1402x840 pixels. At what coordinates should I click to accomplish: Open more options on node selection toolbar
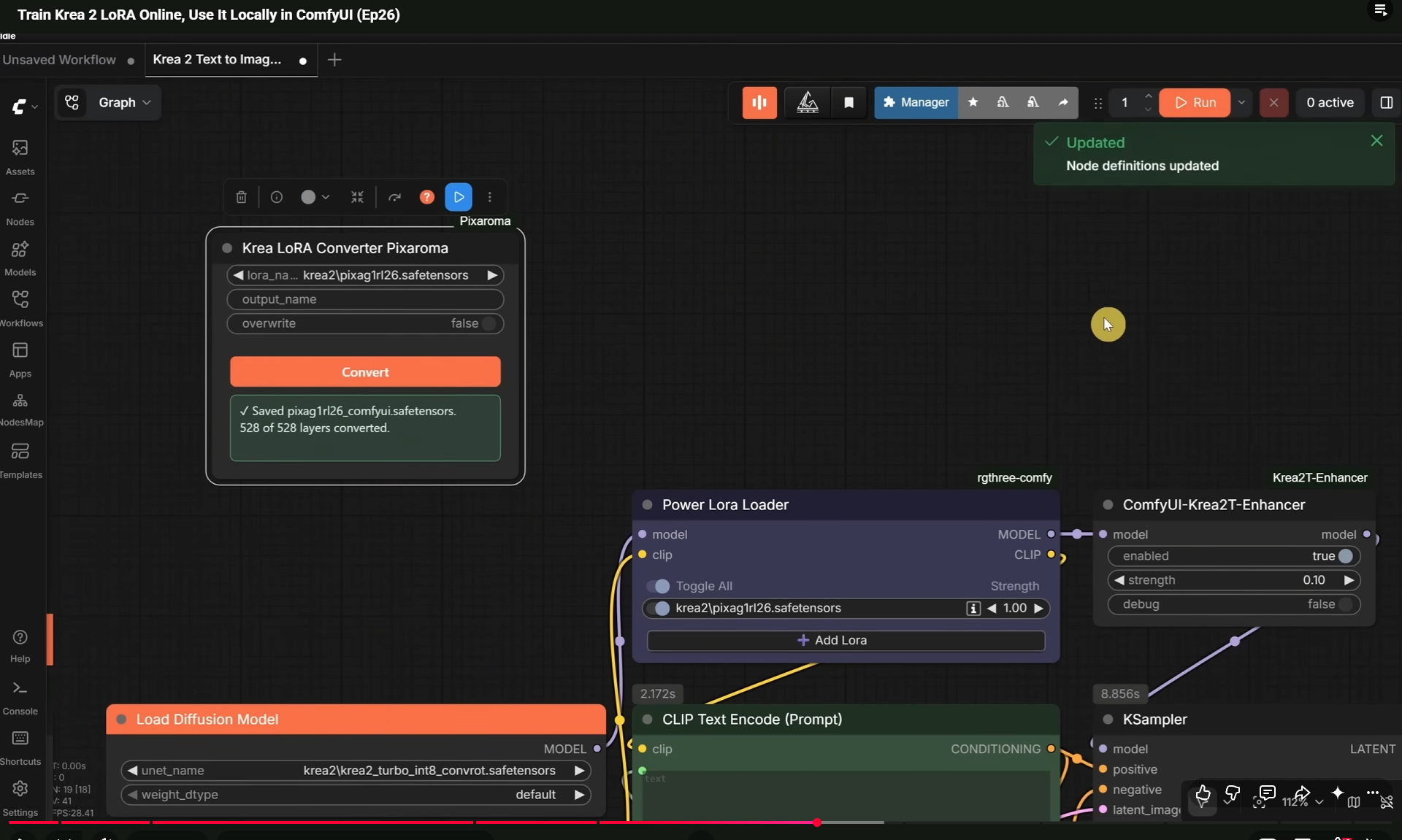490,197
